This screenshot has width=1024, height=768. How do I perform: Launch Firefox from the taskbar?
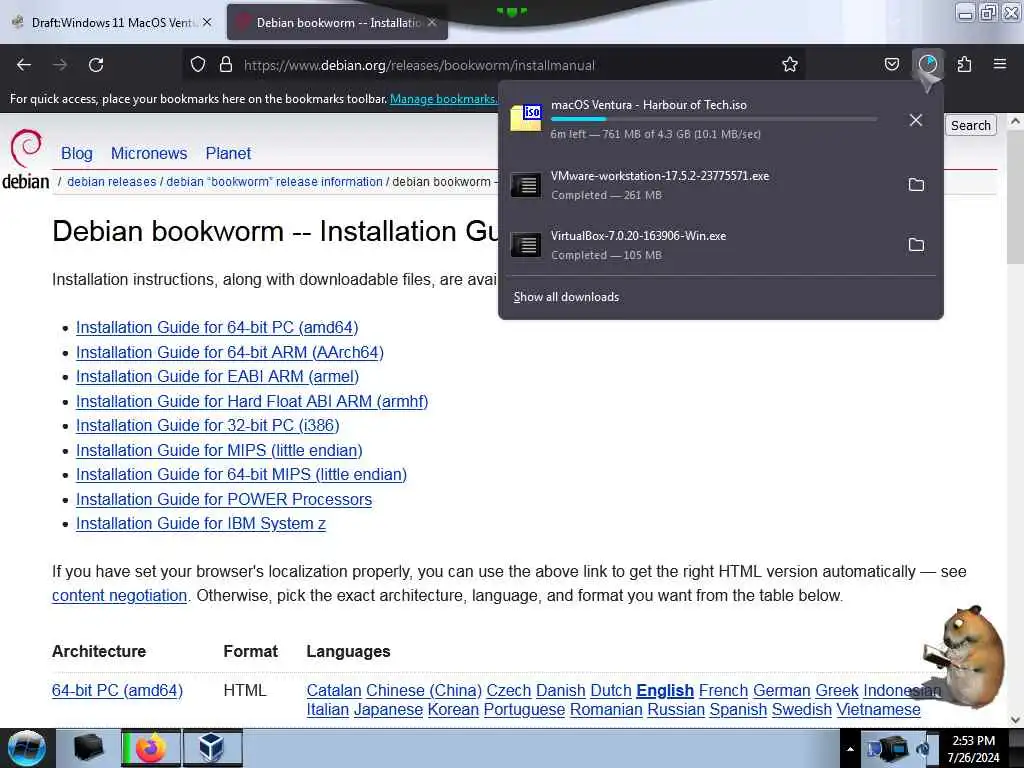tap(150, 748)
